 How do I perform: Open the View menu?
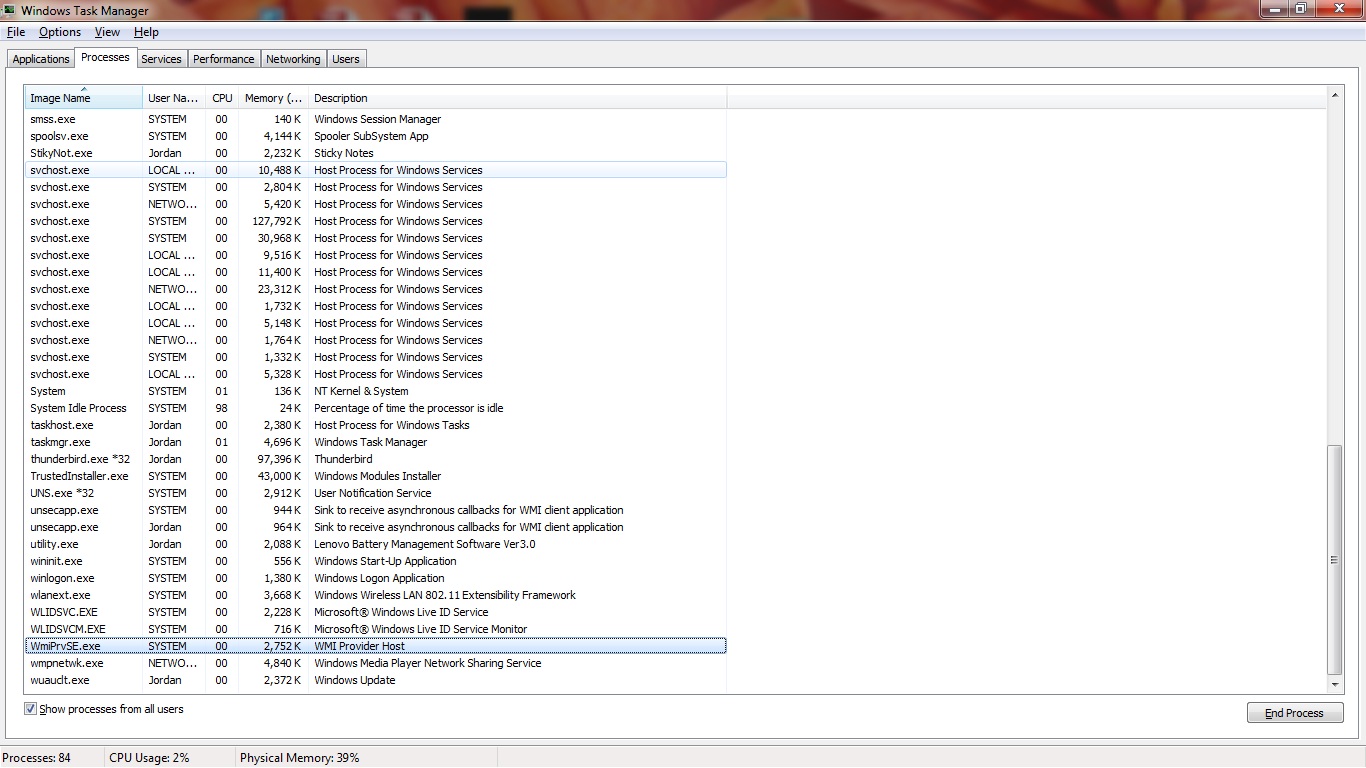(x=107, y=32)
